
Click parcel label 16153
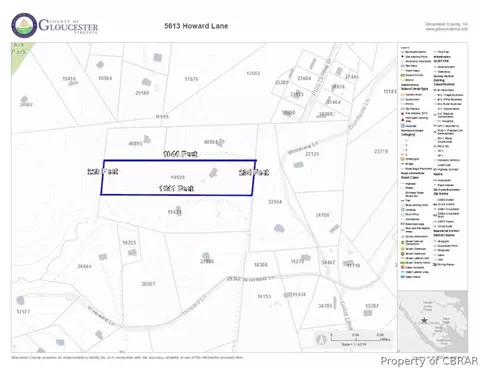point(264,296)
